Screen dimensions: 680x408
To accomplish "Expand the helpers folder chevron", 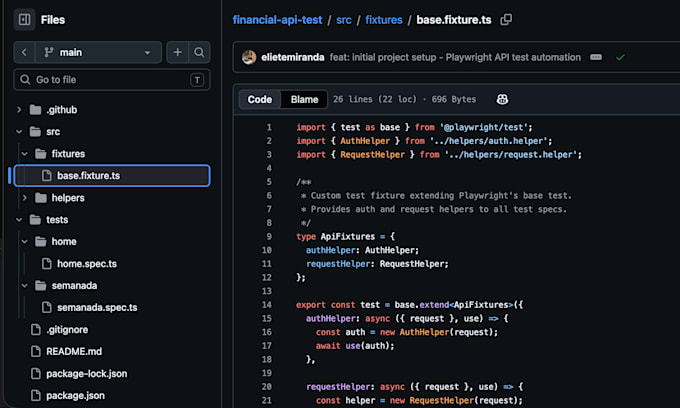I will coord(25,198).
